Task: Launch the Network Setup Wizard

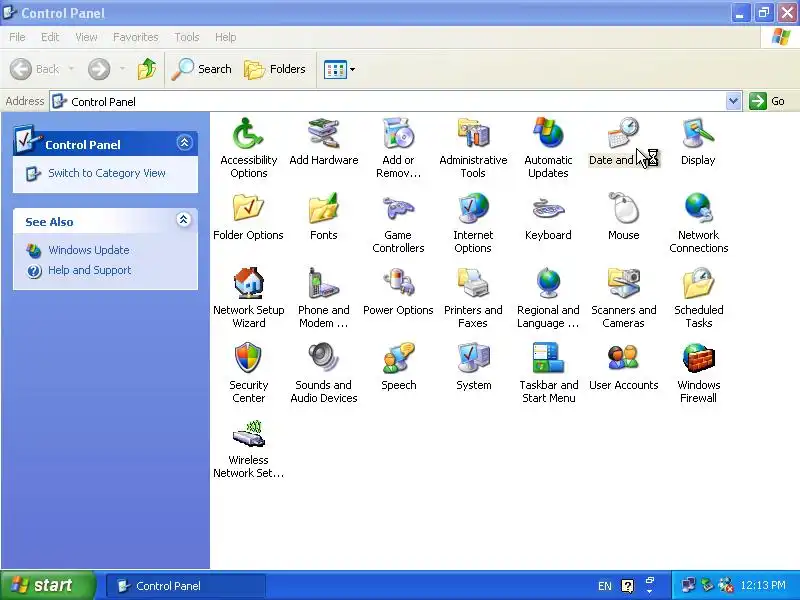Action: click(248, 297)
